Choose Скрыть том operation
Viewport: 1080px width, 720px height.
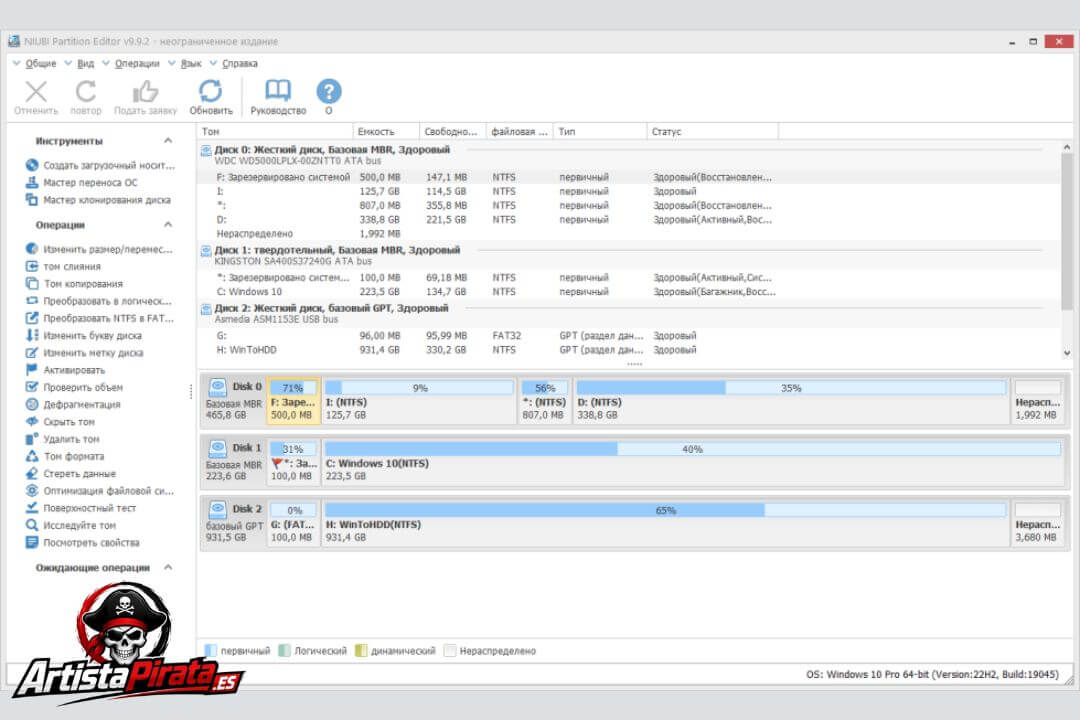click(60, 422)
